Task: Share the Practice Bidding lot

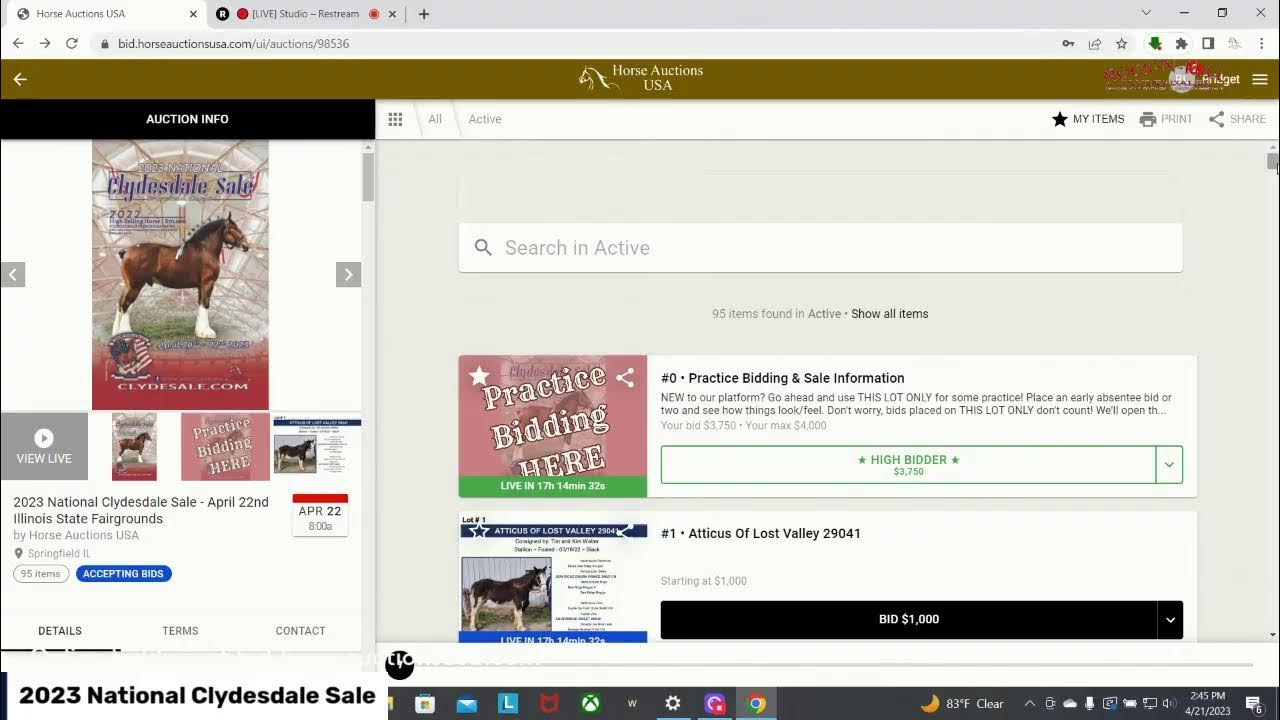Action: tap(625, 377)
